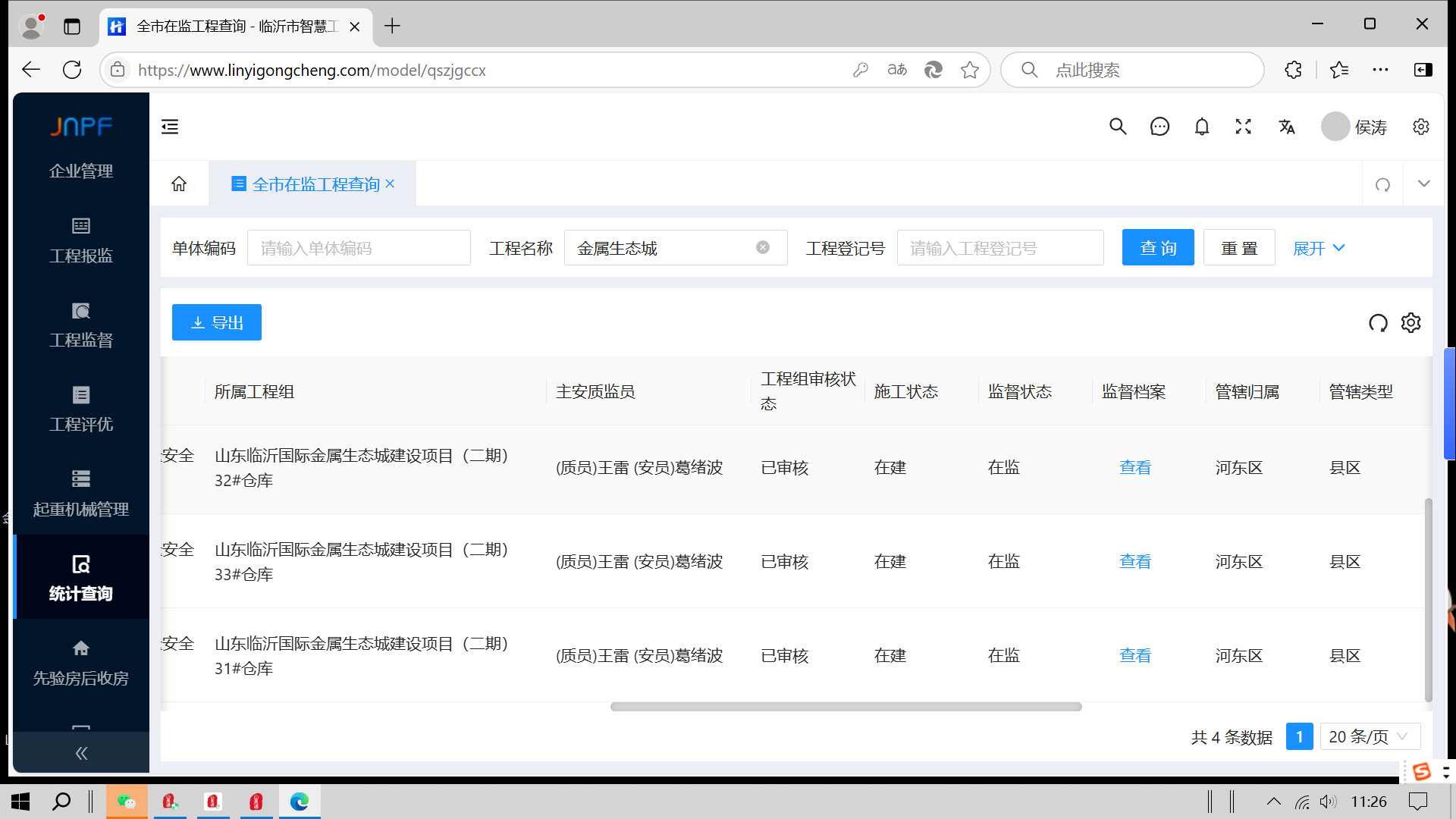This screenshot has height=819, width=1456.
Task: Open the notifications bell icon
Action: [1202, 127]
